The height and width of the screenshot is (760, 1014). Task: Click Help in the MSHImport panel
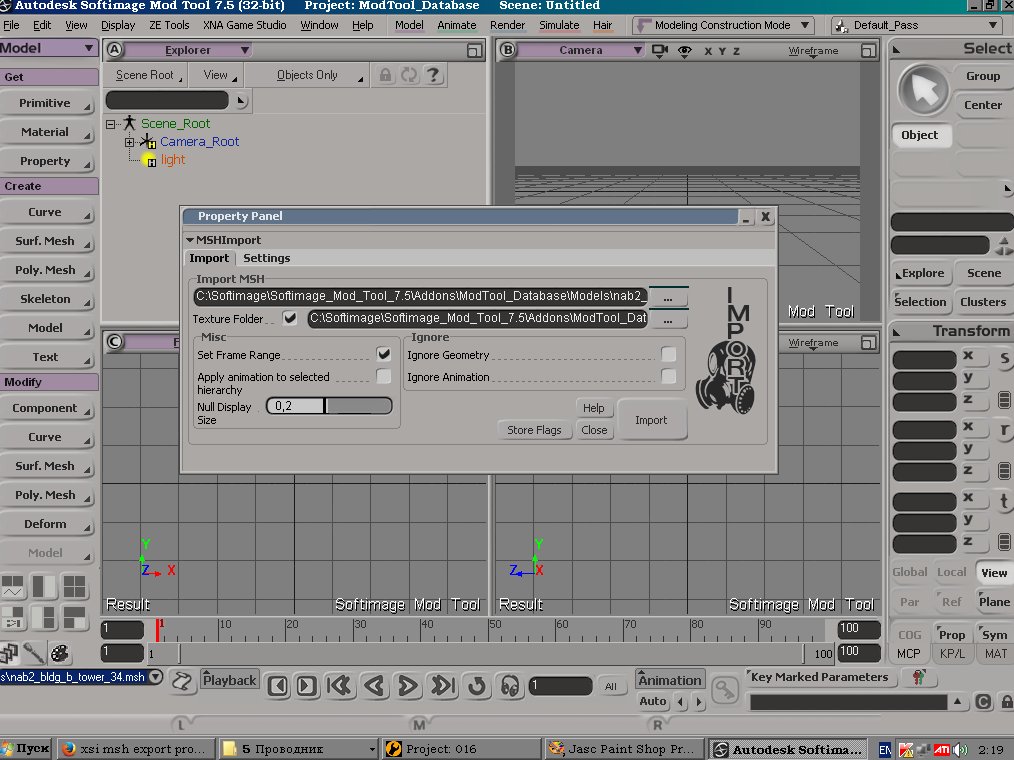click(x=593, y=408)
